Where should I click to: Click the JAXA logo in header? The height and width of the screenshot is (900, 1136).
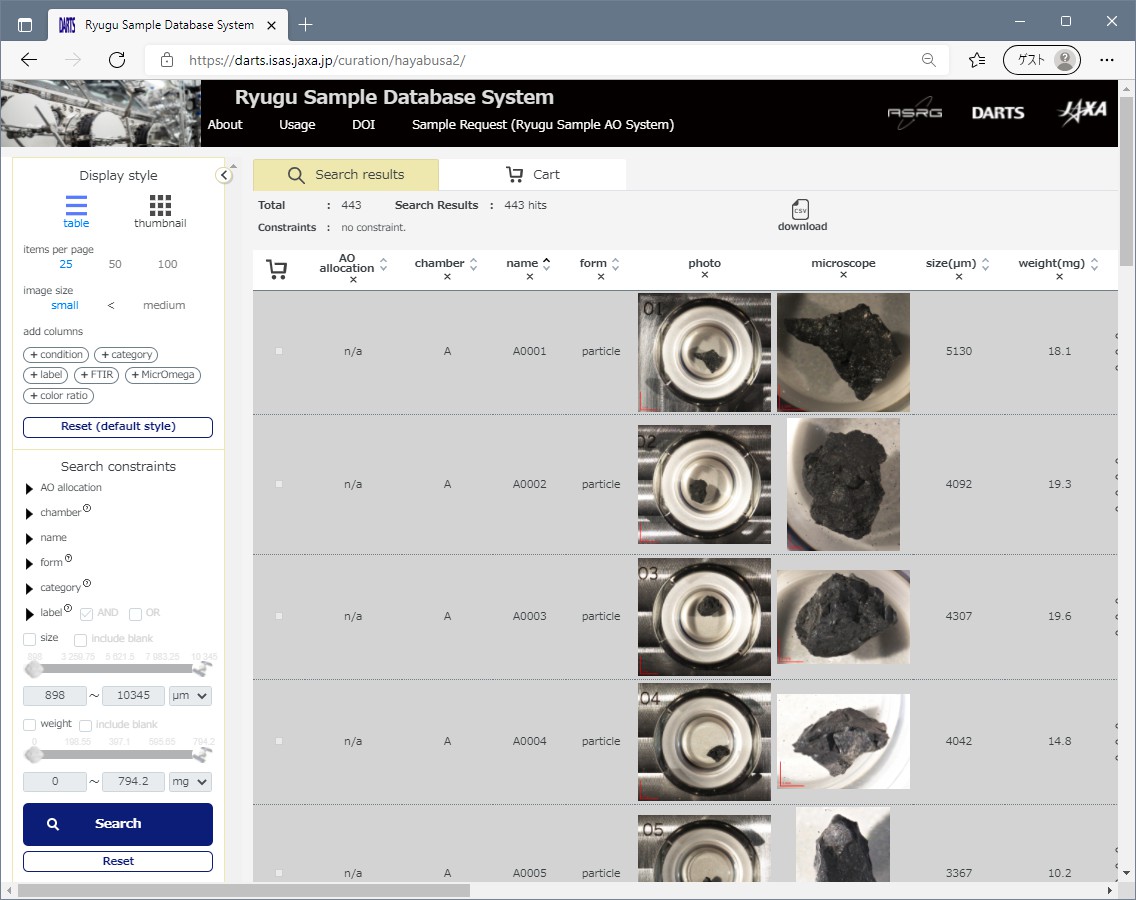[x=1082, y=111]
